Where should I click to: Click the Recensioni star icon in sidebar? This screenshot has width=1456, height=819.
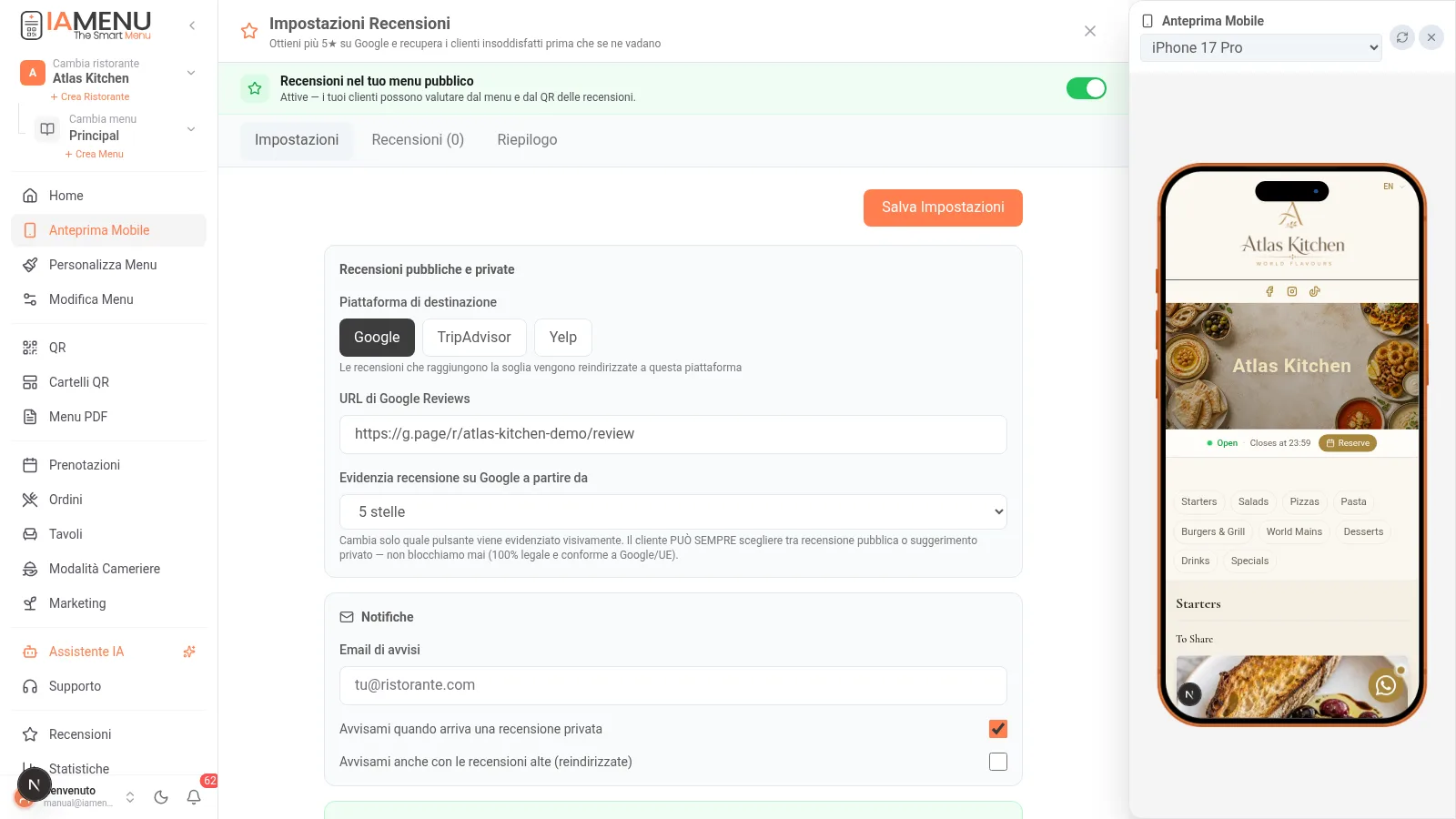pyautogui.click(x=30, y=734)
